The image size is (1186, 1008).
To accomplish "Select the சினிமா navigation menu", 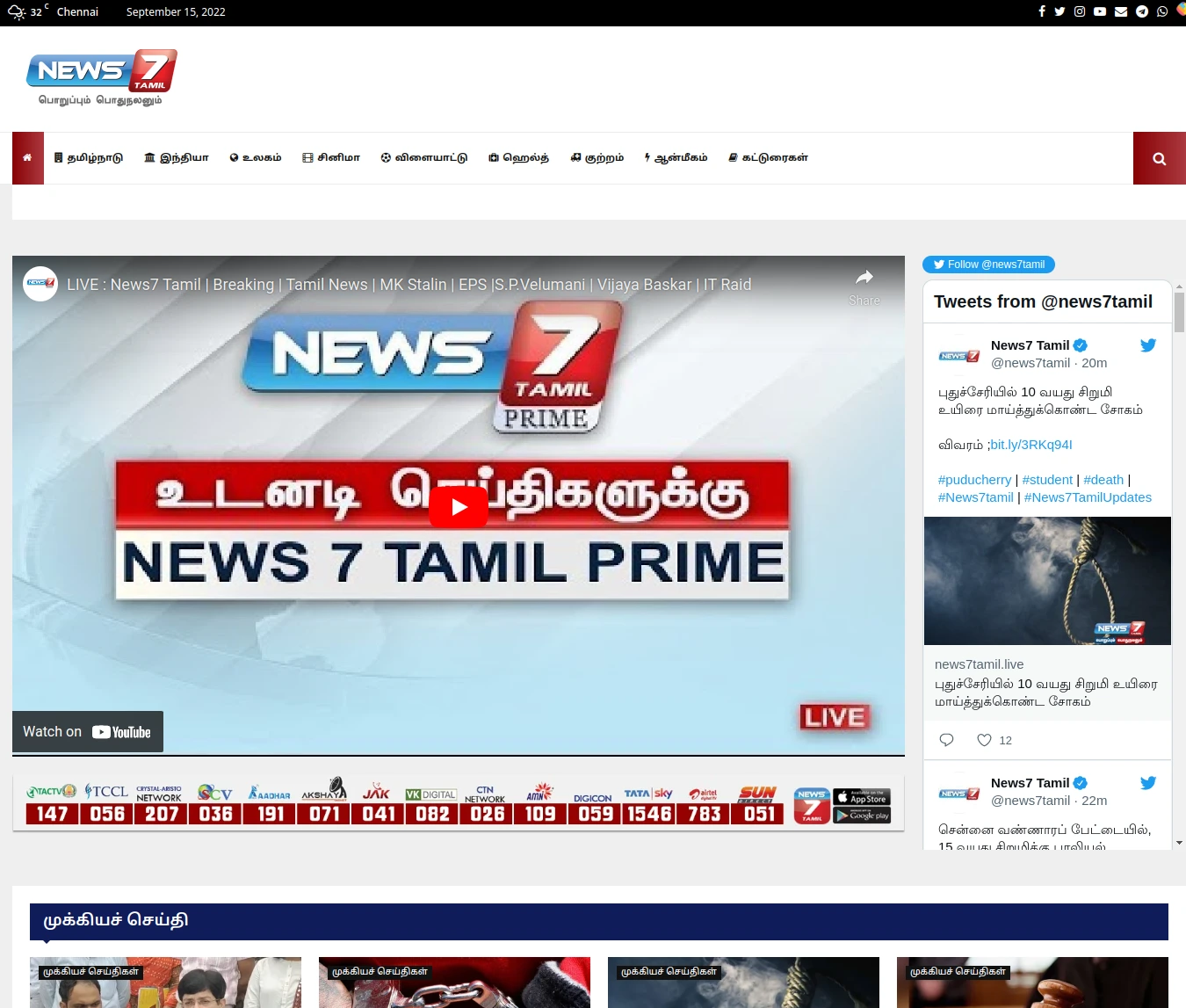I will [331, 158].
